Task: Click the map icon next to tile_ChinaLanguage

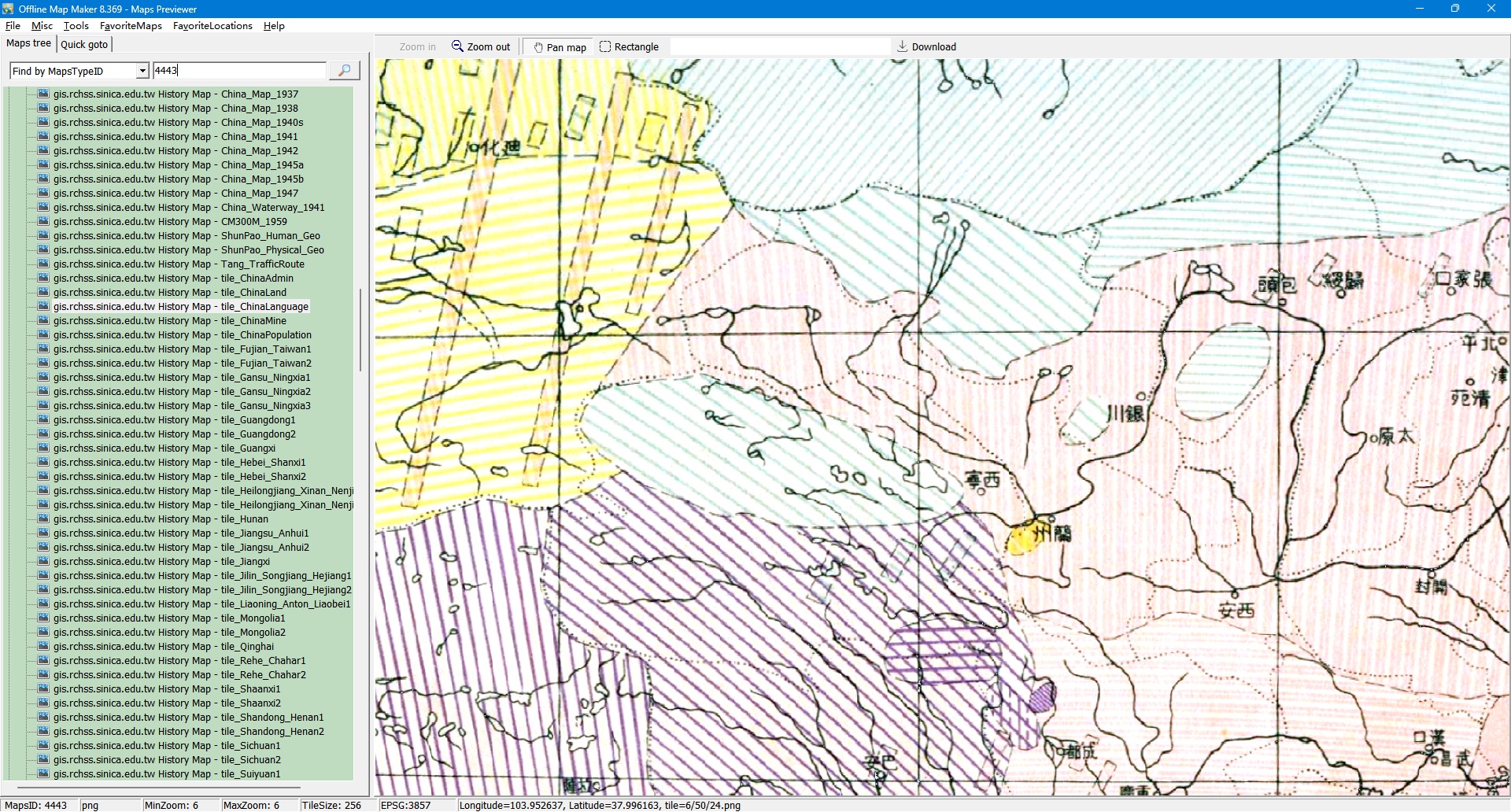Action: (x=43, y=306)
